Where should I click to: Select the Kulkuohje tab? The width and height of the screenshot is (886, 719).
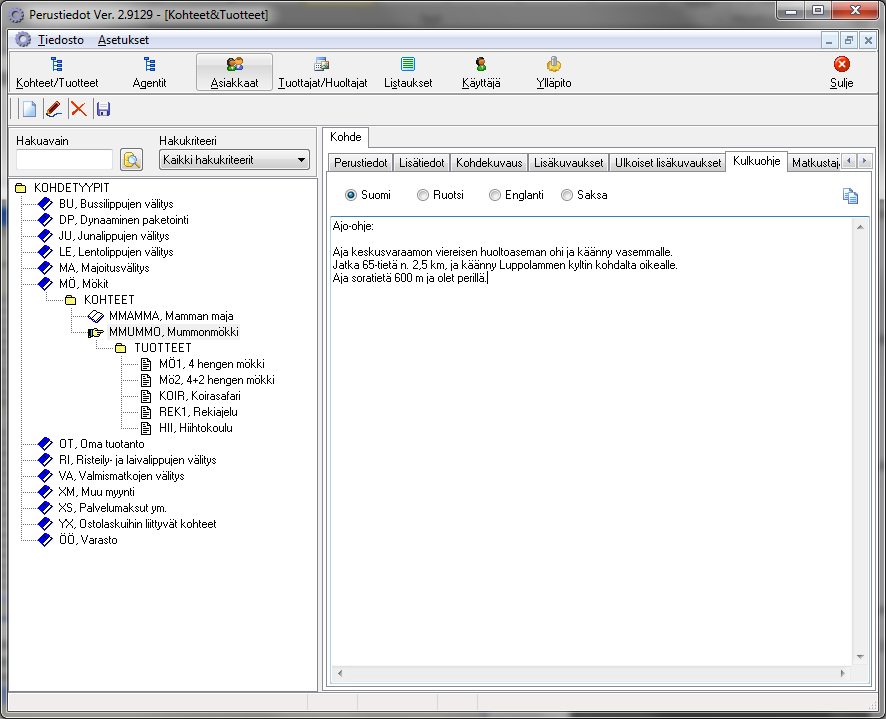[757, 161]
